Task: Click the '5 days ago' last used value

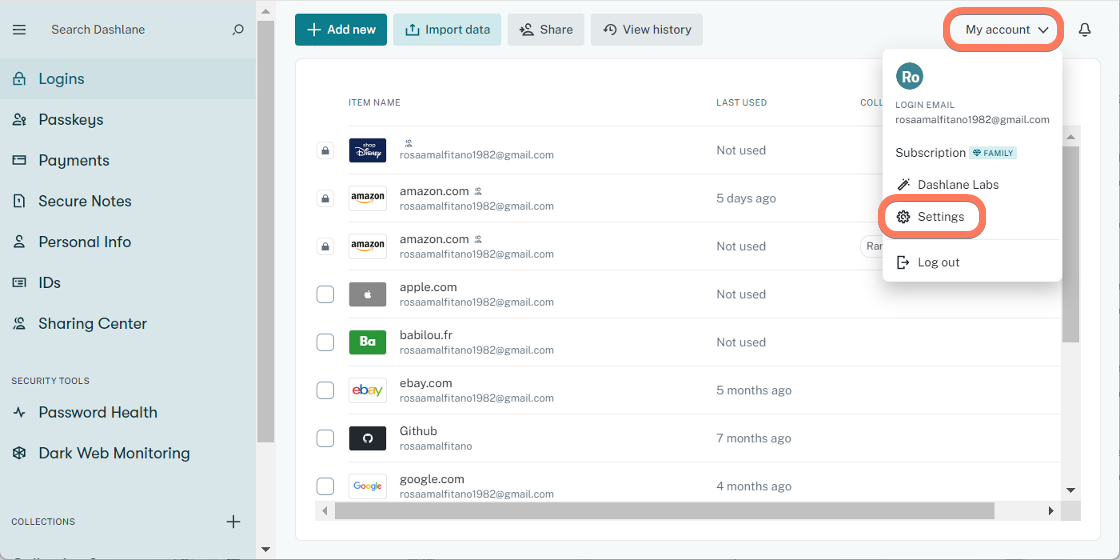Action: (x=746, y=199)
